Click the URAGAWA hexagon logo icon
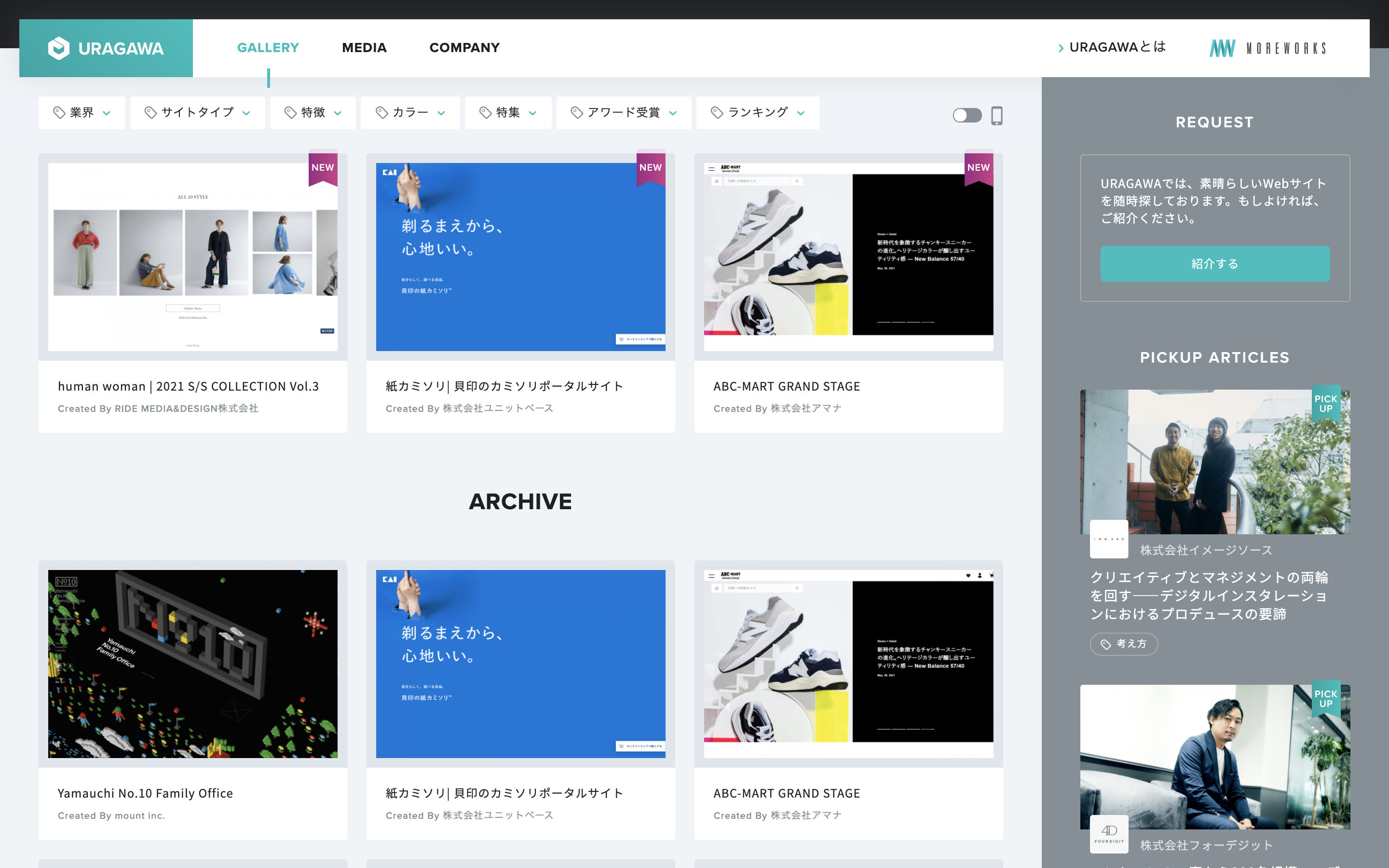The width and height of the screenshot is (1389, 868). [58, 48]
